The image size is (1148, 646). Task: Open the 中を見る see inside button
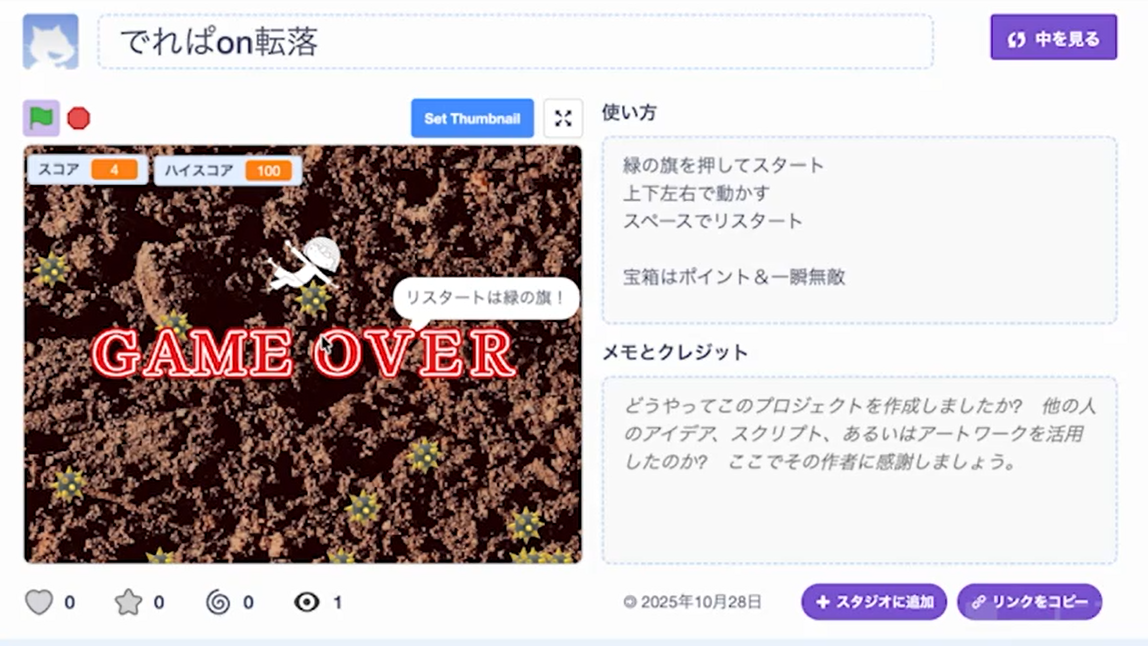[1053, 38]
